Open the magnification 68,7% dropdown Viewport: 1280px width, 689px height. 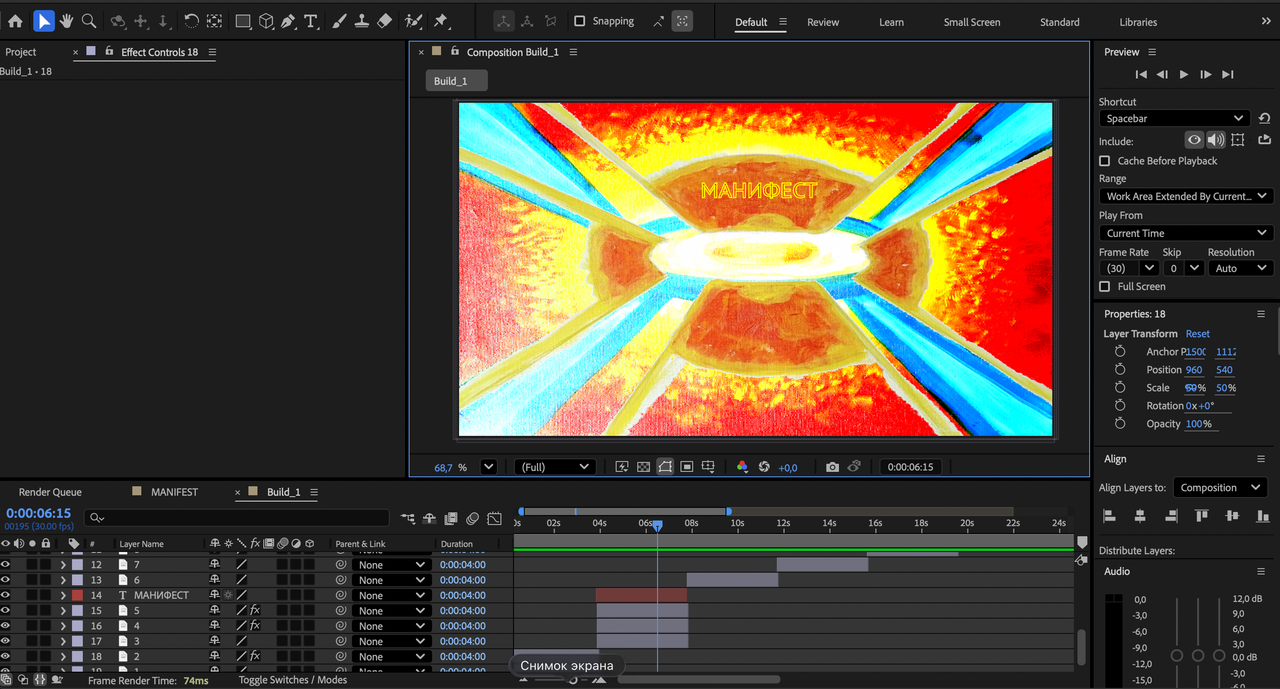pos(488,467)
